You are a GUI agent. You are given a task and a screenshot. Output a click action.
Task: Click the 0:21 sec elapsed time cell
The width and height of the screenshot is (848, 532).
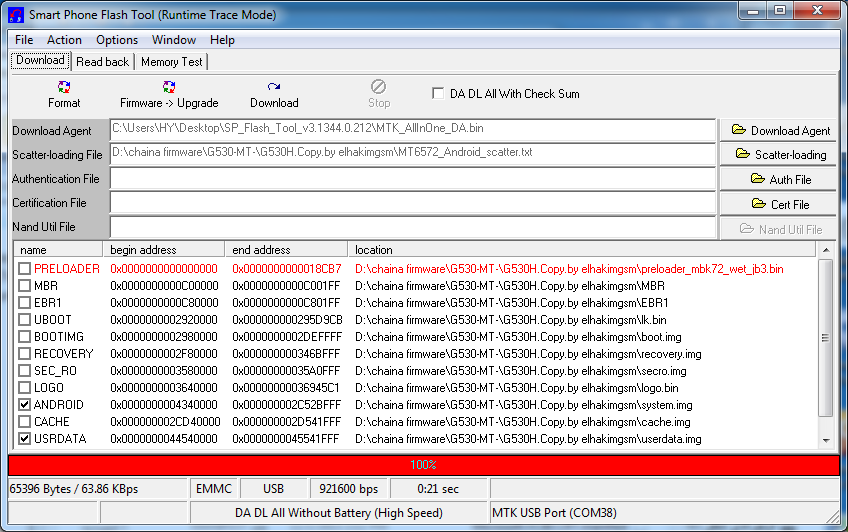tap(438, 489)
